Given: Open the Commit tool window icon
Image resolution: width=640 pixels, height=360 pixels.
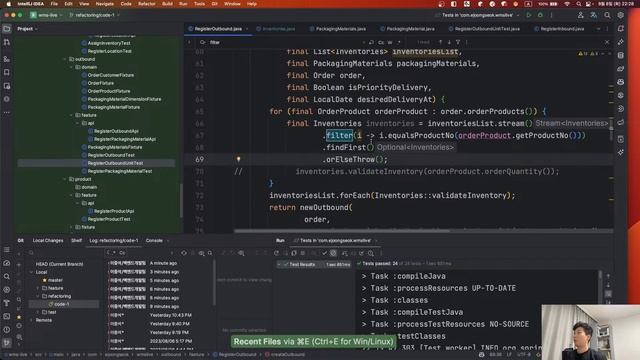Looking at the screenshot, I should click(7, 42).
